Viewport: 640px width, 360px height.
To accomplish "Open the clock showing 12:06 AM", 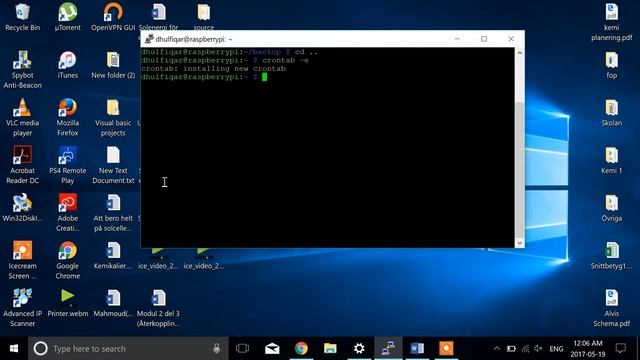I will coord(588,349).
